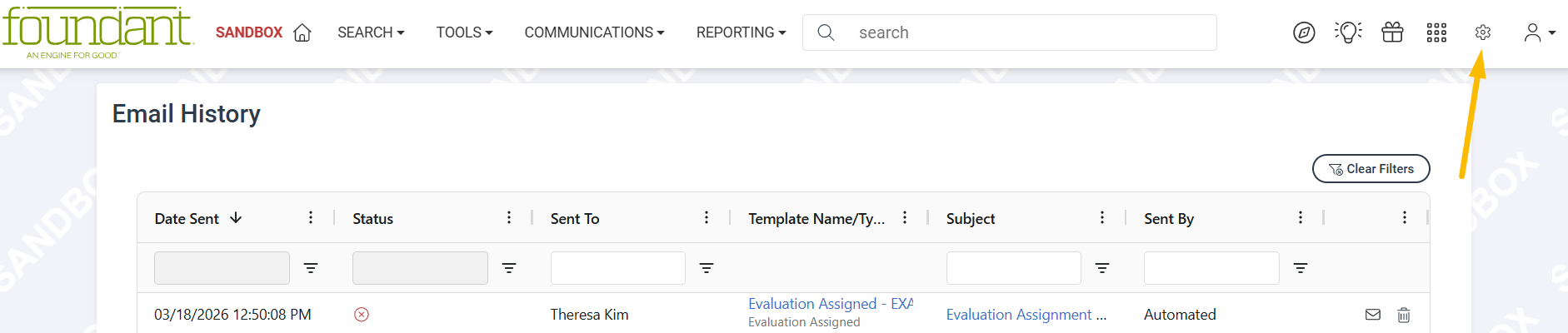Delete the Theresa Kim email via trash icon
Image resolution: width=1568 pixels, height=333 pixels.
click(x=1404, y=315)
